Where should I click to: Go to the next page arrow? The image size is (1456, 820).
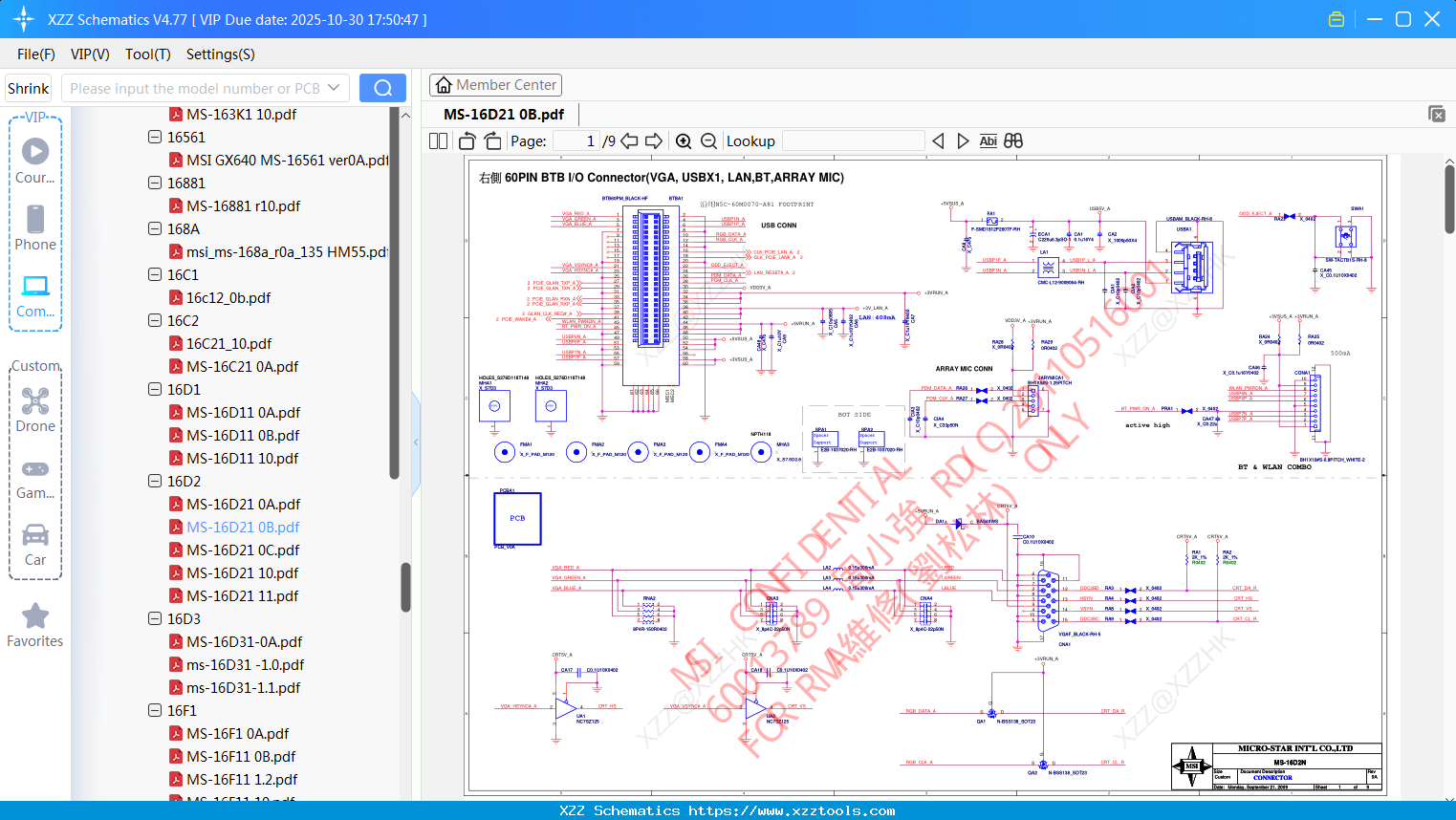tap(654, 140)
